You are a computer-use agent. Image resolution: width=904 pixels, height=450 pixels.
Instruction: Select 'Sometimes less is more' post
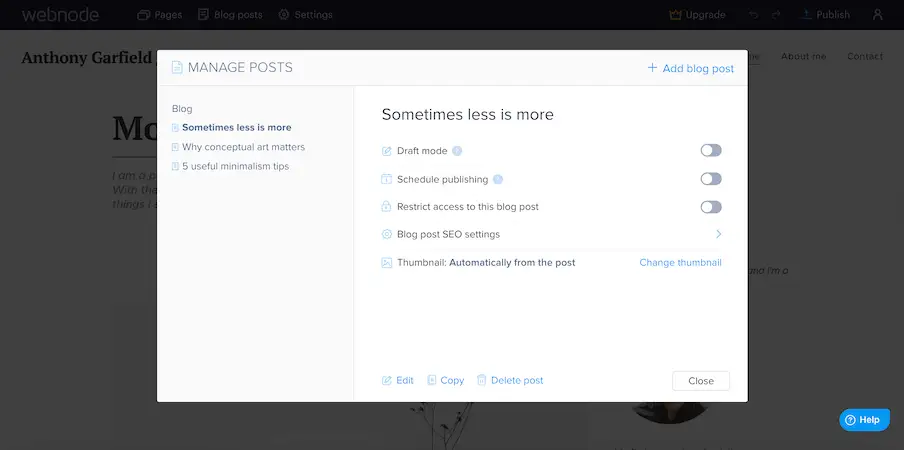tap(236, 128)
